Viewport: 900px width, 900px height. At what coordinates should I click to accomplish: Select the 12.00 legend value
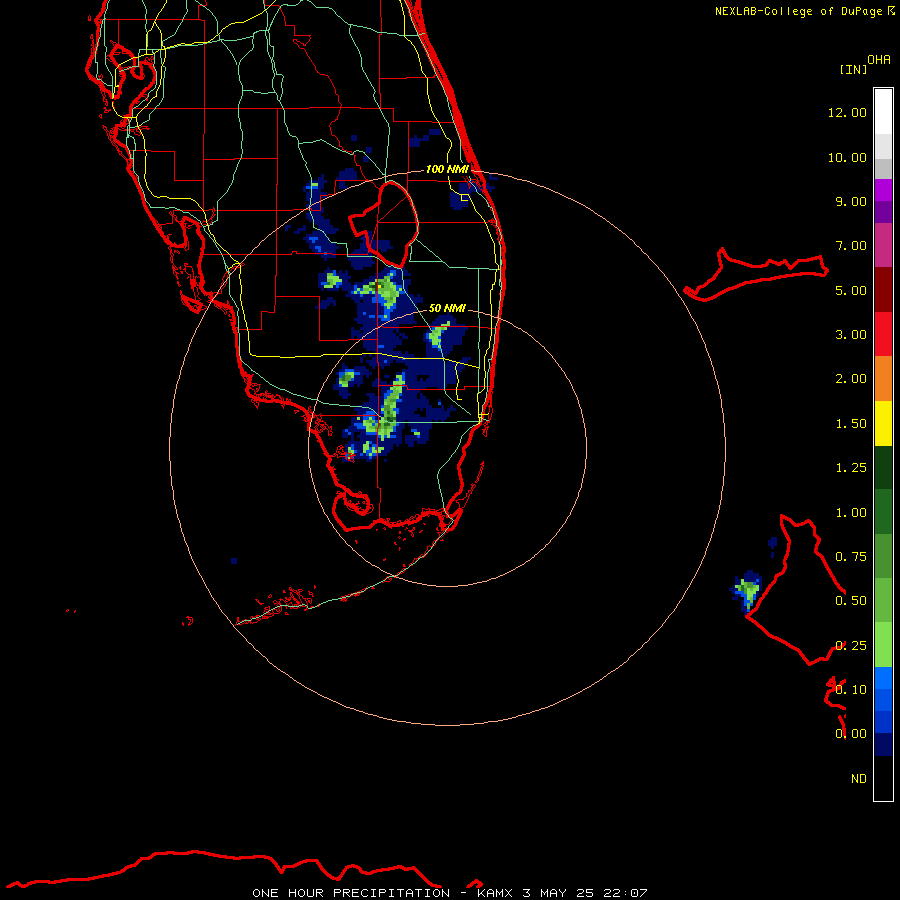point(847,112)
